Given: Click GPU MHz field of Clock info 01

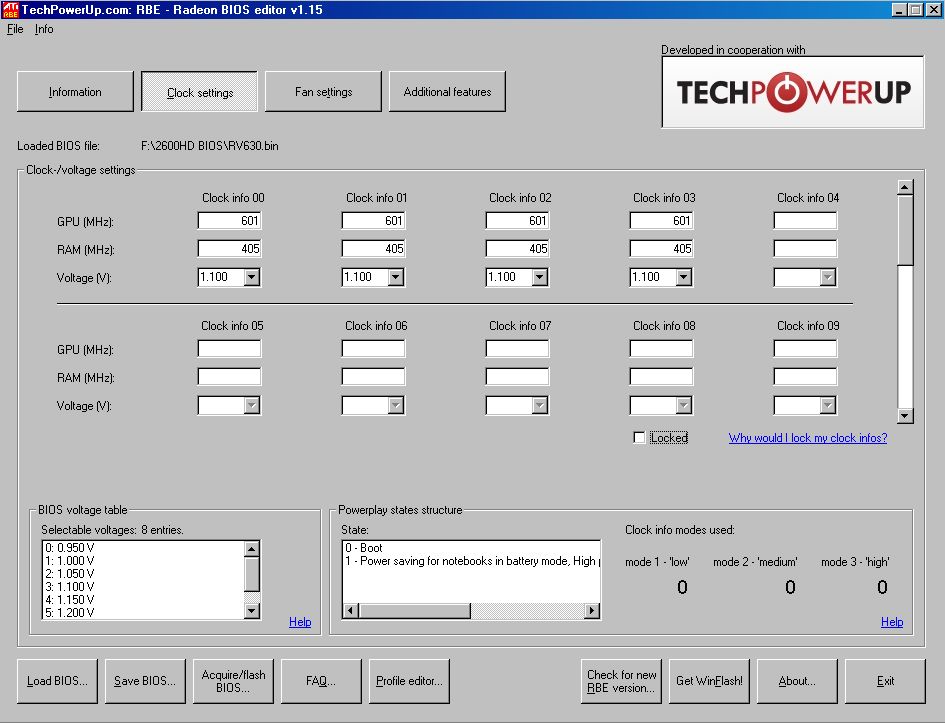Looking at the screenshot, I should pyautogui.click(x=373, y=221).
